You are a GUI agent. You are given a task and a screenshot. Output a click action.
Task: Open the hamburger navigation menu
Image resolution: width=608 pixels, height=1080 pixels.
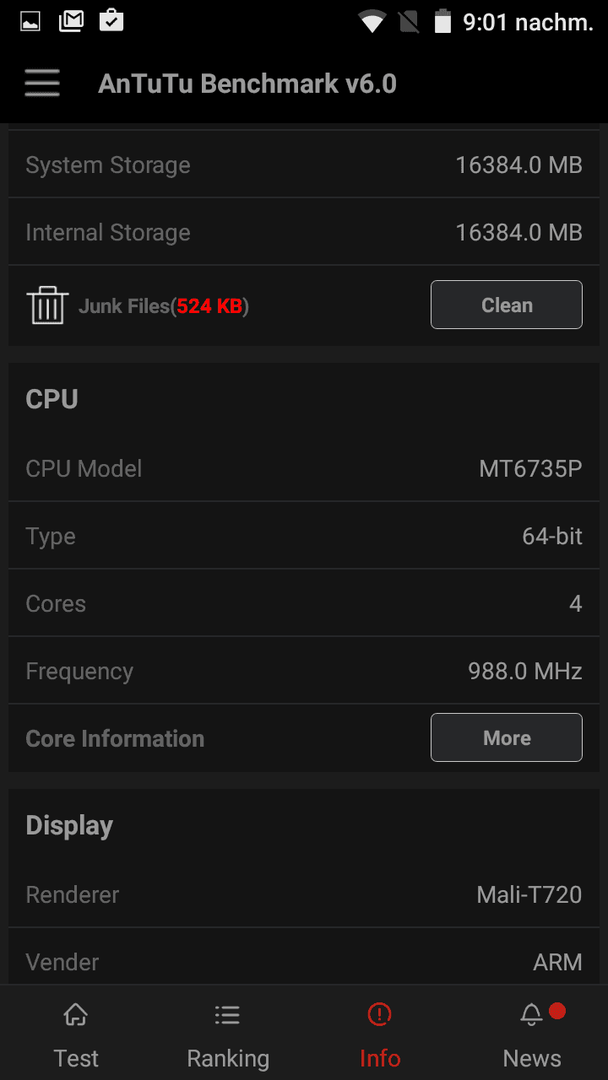click(x=42, y=84)
